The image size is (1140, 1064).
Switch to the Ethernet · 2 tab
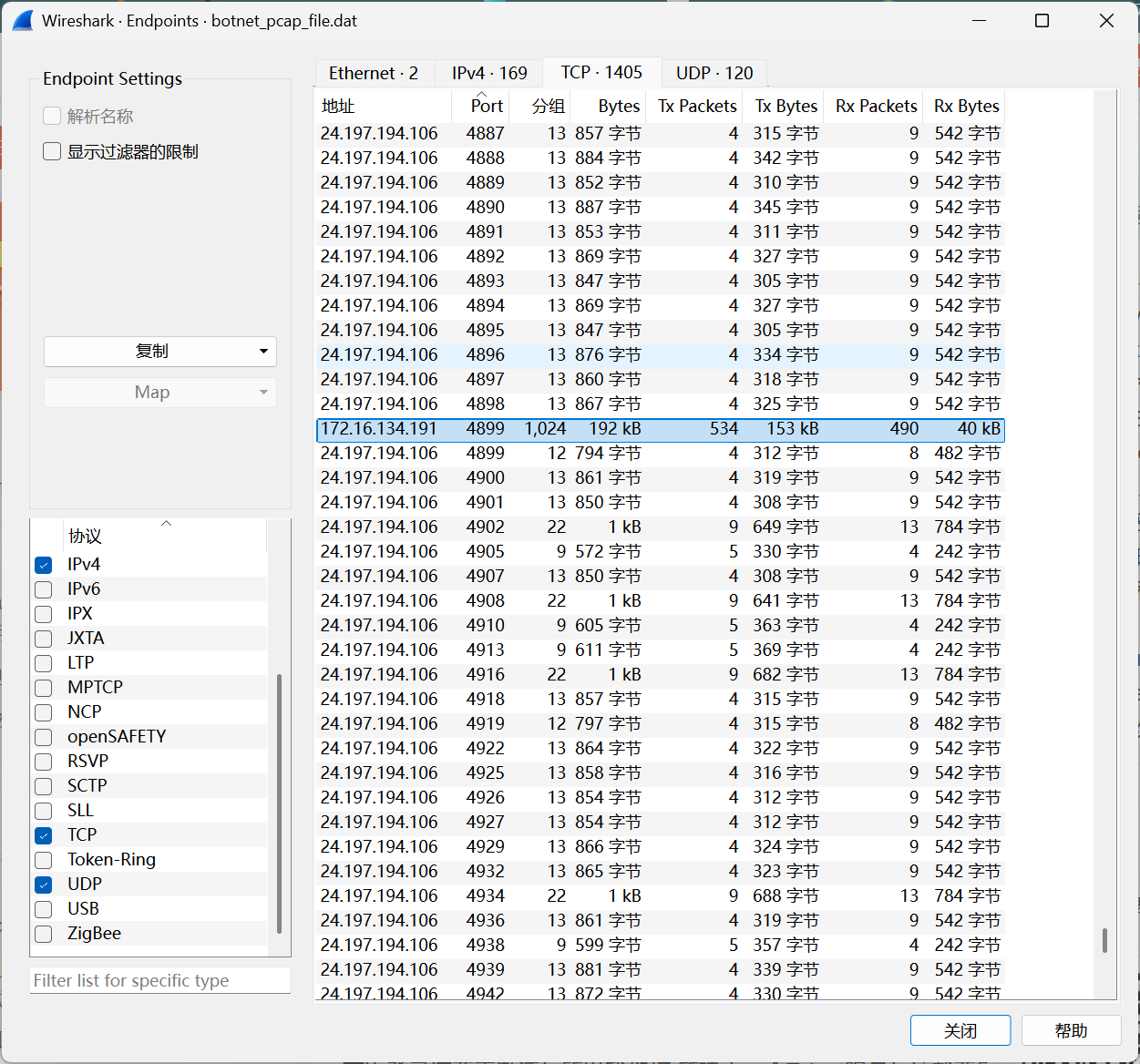(x=374, y=73)
